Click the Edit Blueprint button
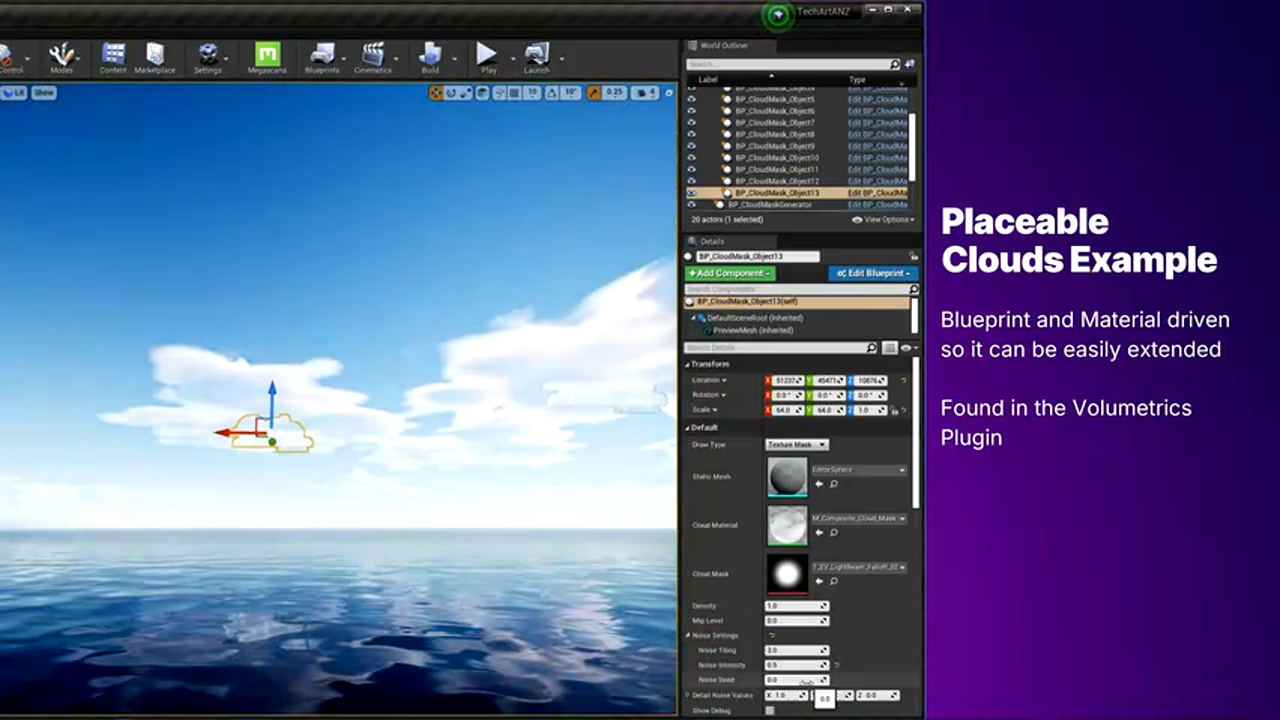 (872, 273)
